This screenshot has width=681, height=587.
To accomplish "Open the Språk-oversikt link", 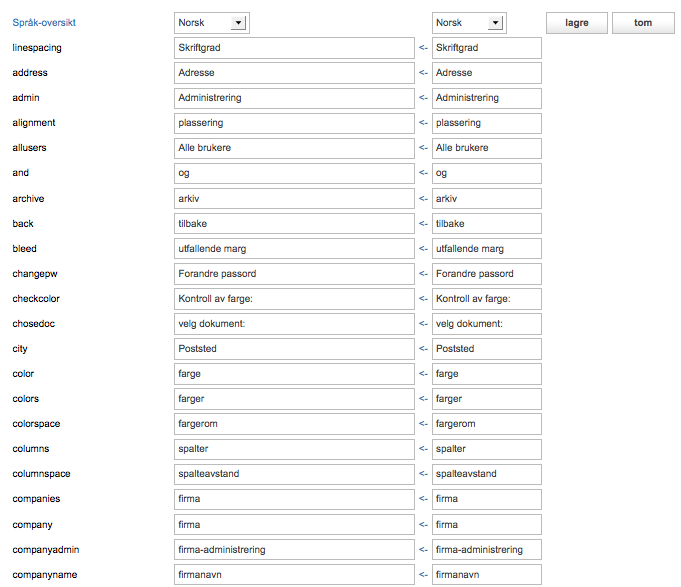I will click(x=43, y=22).
